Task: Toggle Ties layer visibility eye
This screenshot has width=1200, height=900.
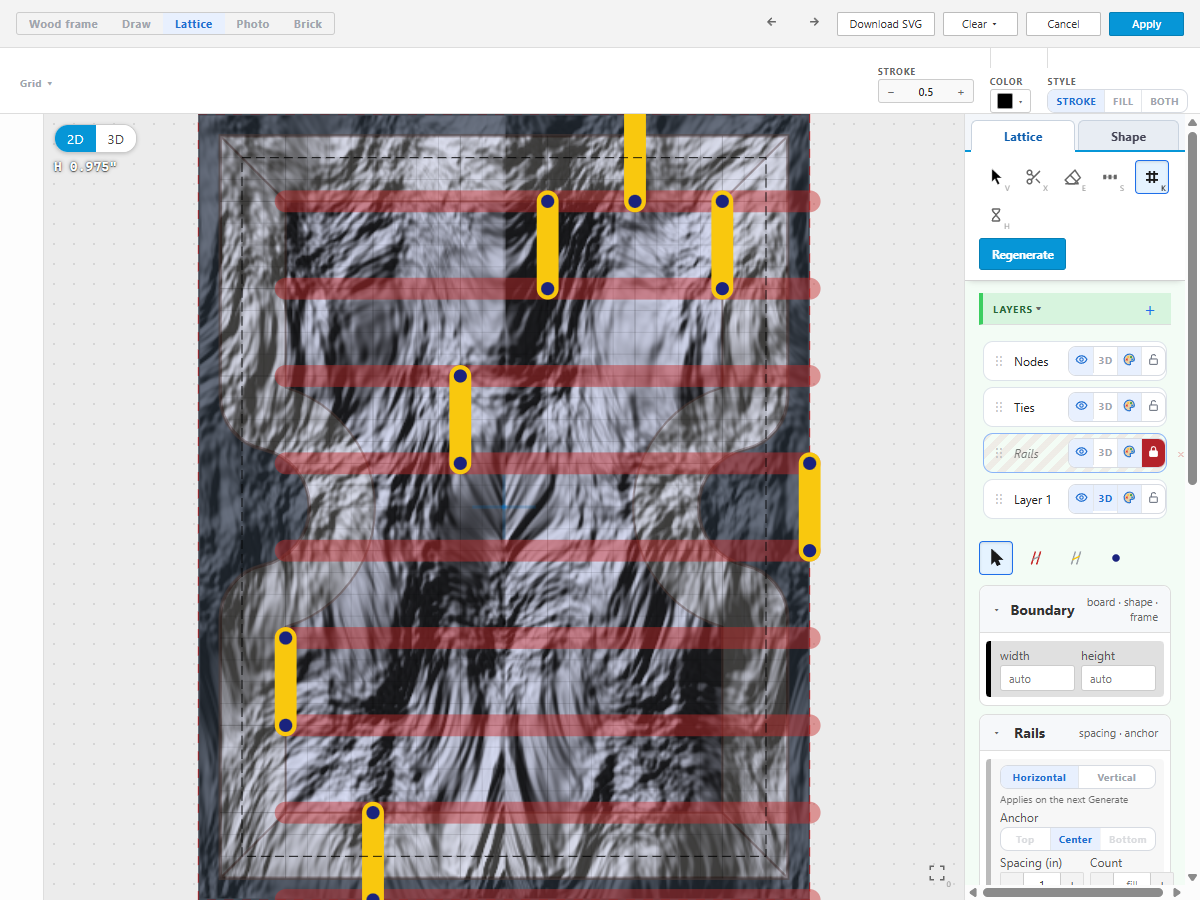Action: point(1081,407)
